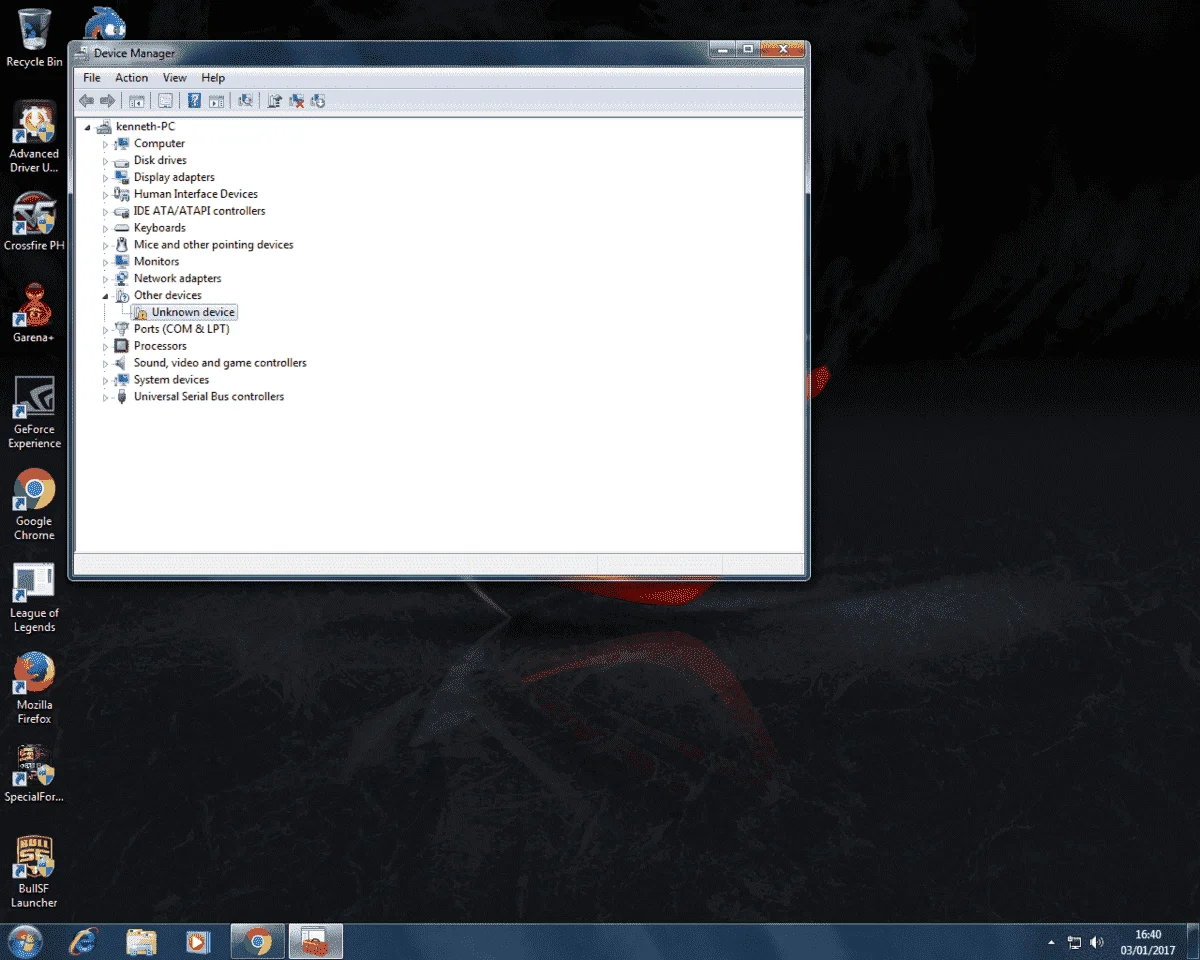Click the network icon in system tray
This screenshot has height=960, width=1200.
[x=1075, y=942]
